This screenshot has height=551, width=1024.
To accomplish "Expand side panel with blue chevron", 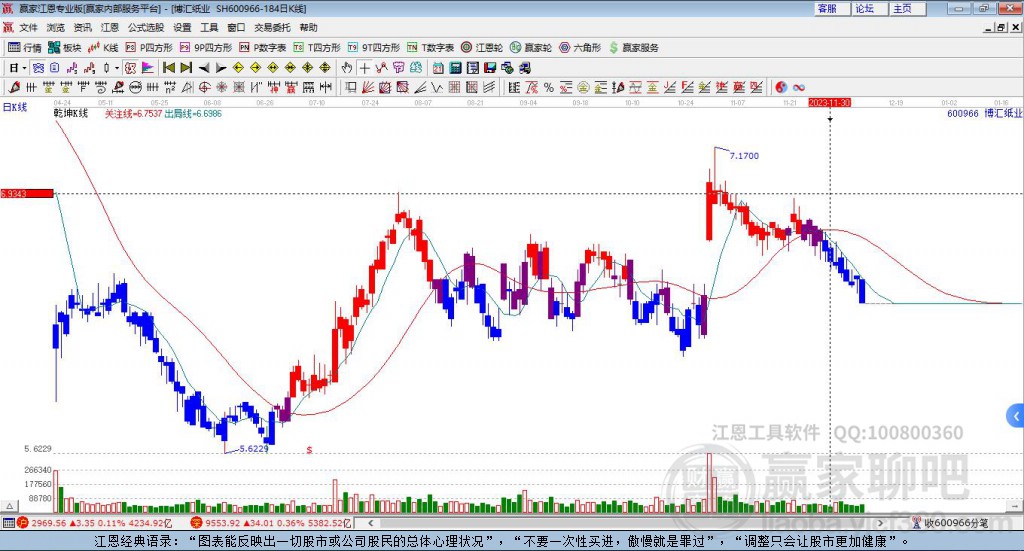I will tap(1016, 416).
